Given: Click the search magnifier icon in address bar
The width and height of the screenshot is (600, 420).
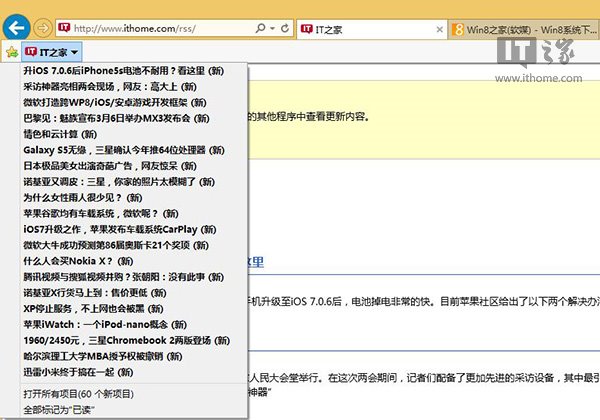Looking at the screenshot, I should pos(260,28).
